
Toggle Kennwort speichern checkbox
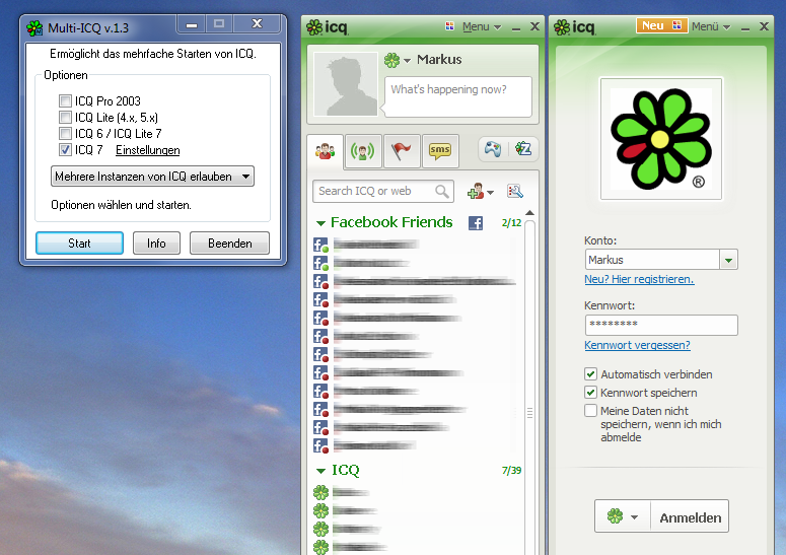click(x=591, y=393)
